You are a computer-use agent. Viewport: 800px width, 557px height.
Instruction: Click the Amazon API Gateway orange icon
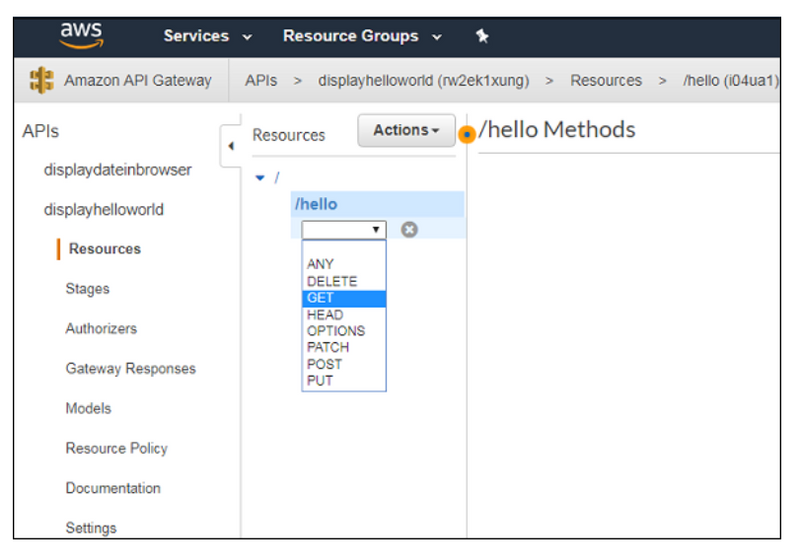pyautogui.click(x=42, y=81)
